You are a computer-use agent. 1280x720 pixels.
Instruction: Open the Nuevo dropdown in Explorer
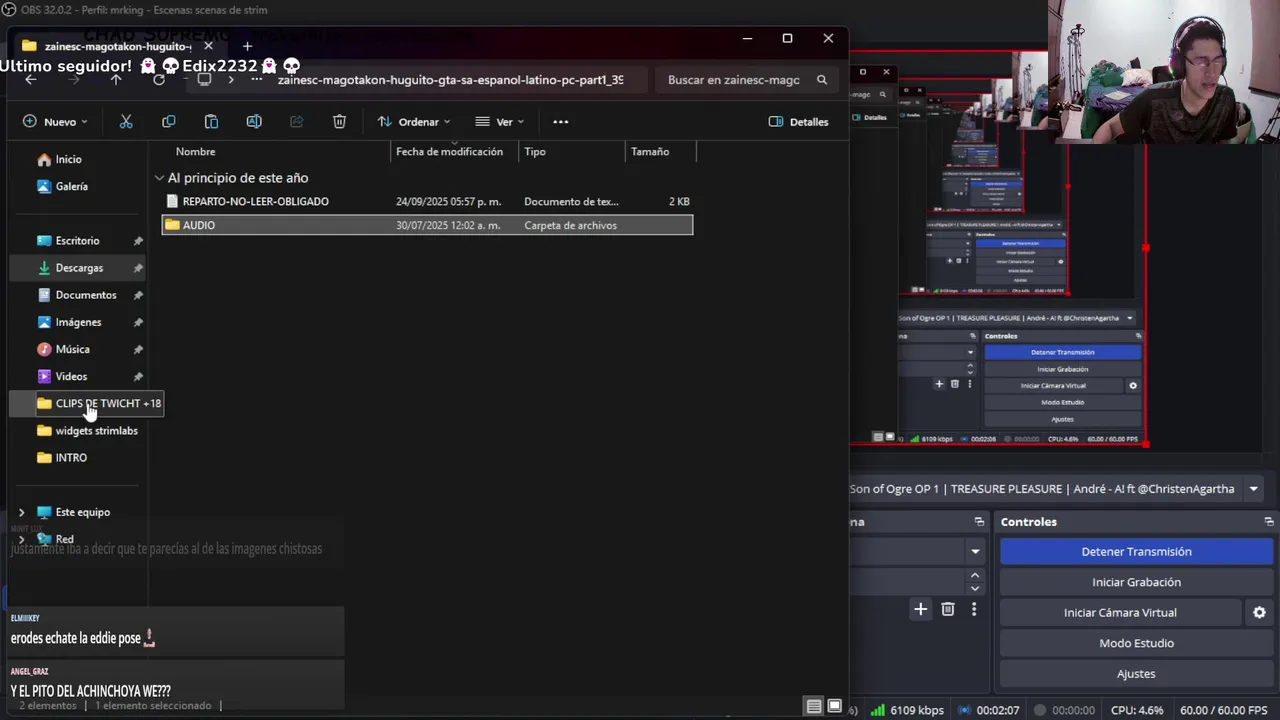click(x=55, y=122)
